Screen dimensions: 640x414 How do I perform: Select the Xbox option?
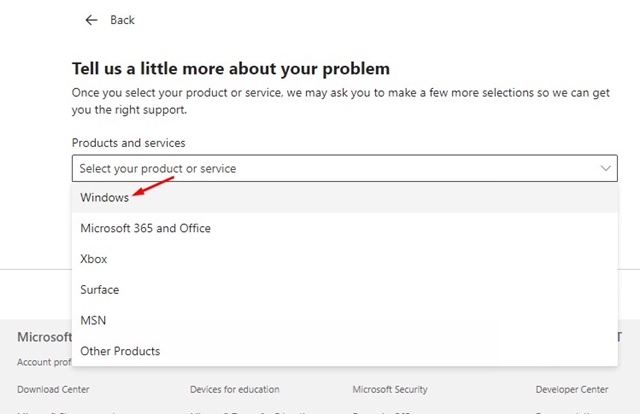pos(344,259)
